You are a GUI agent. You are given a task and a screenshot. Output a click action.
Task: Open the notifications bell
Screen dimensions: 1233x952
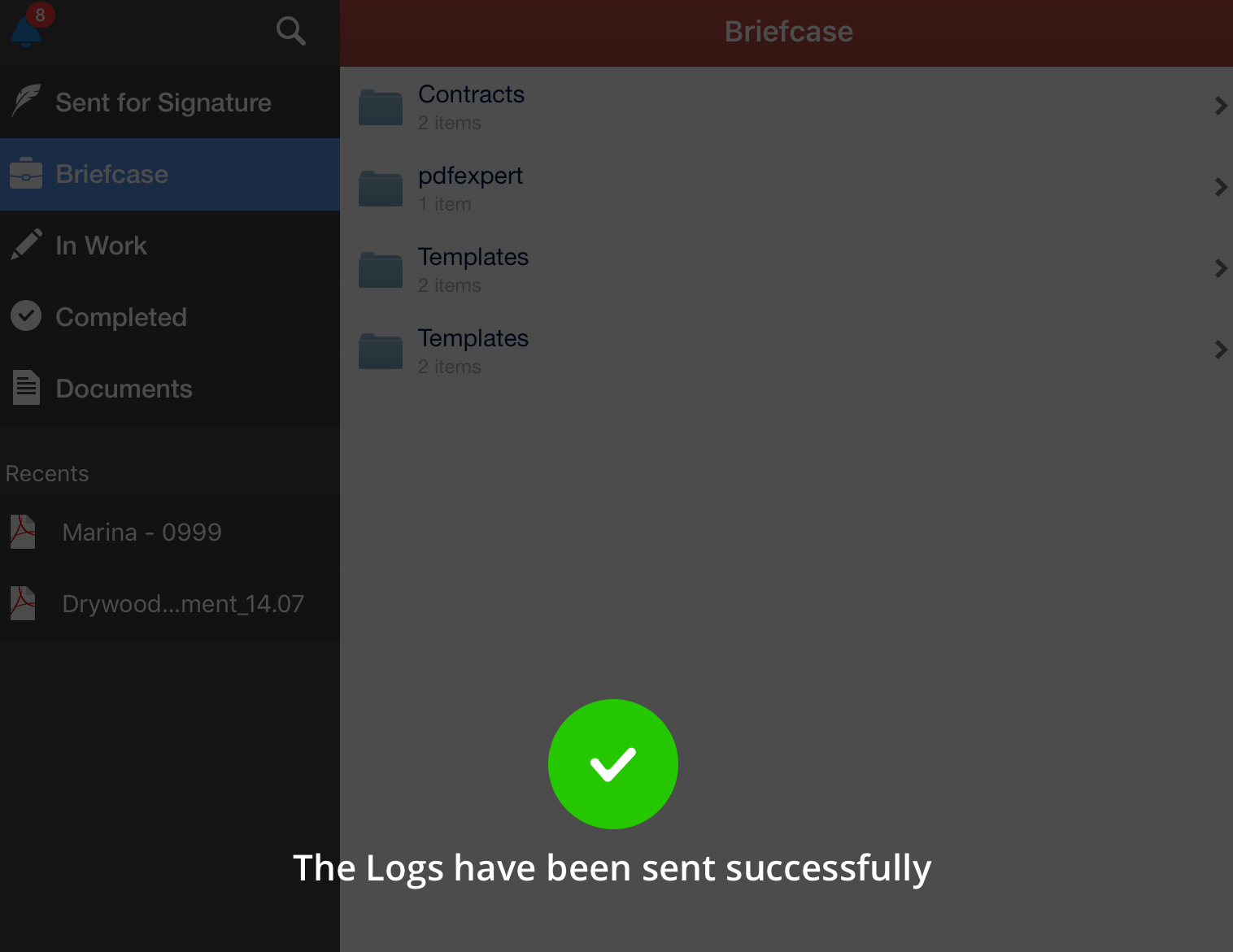point(26,29)
